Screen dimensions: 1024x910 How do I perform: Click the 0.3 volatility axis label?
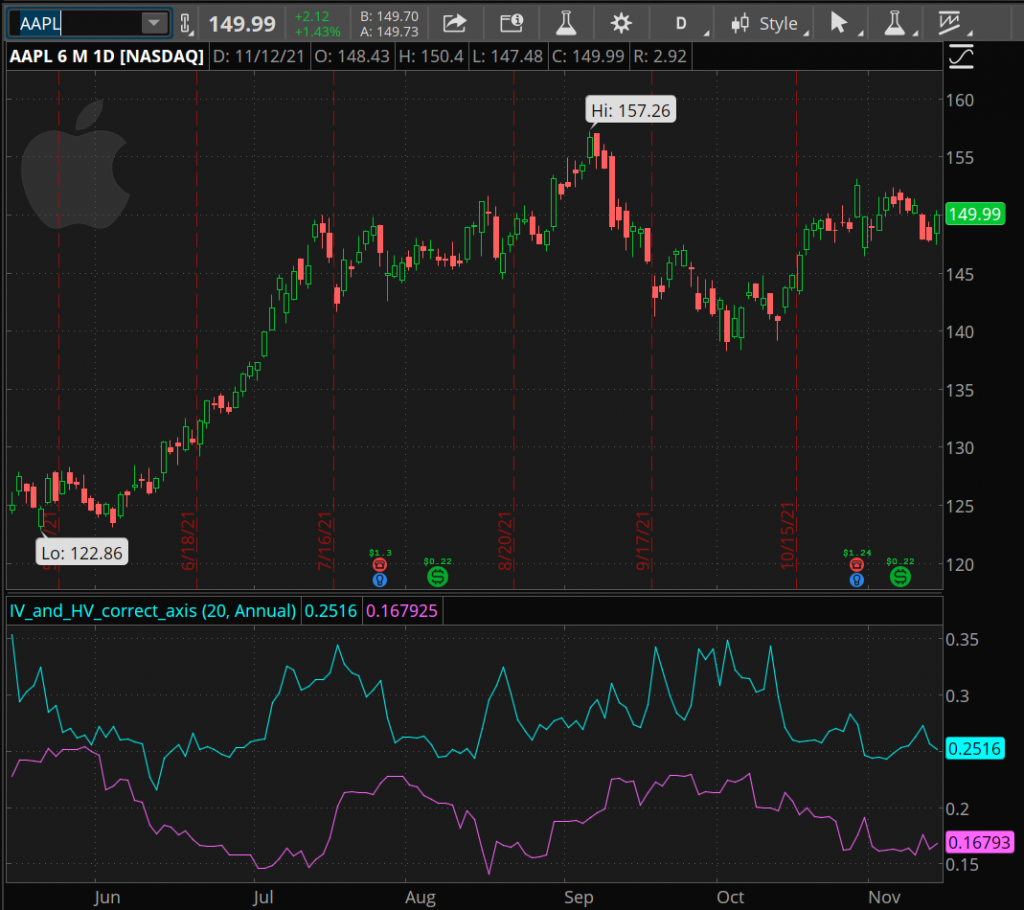[x=957, y=696]
